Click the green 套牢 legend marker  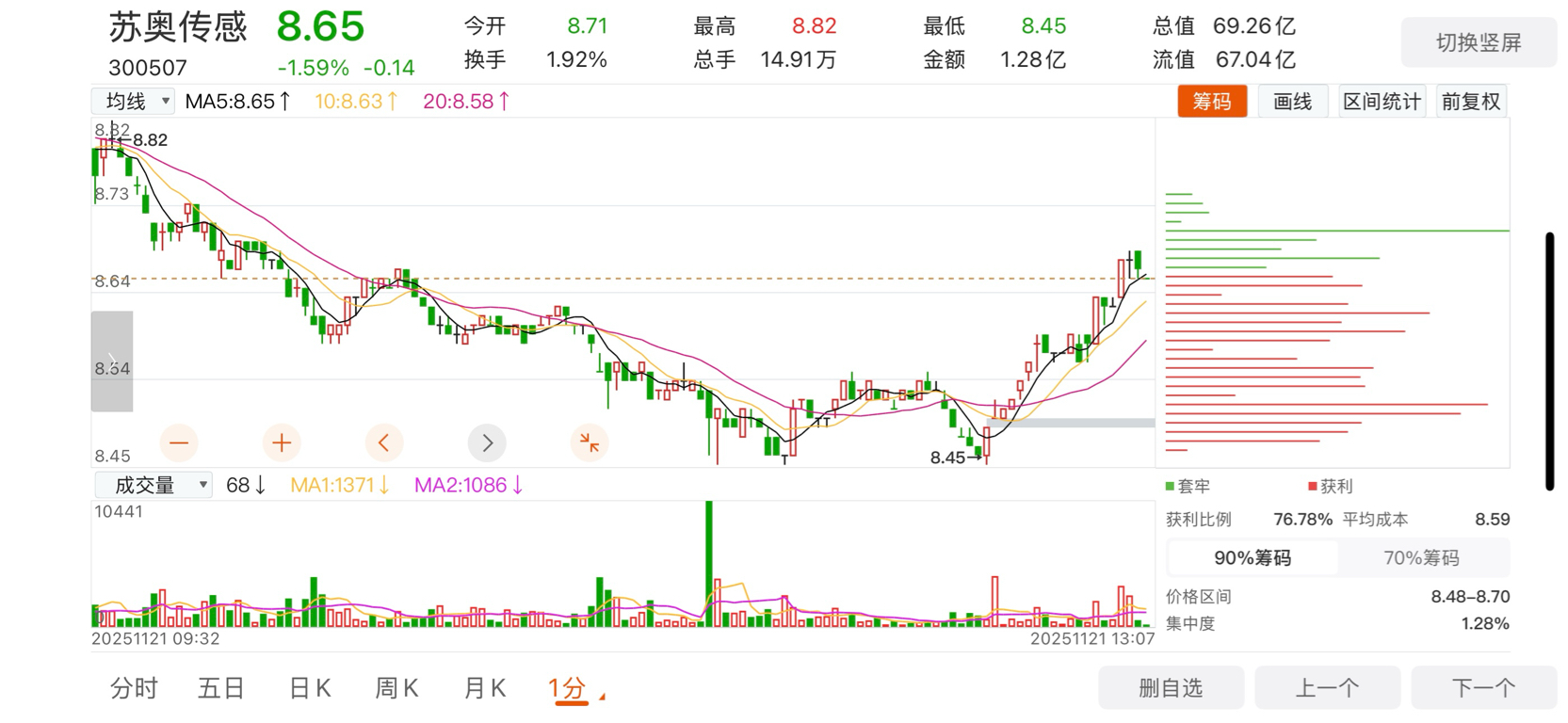[x=1170, y=487]
